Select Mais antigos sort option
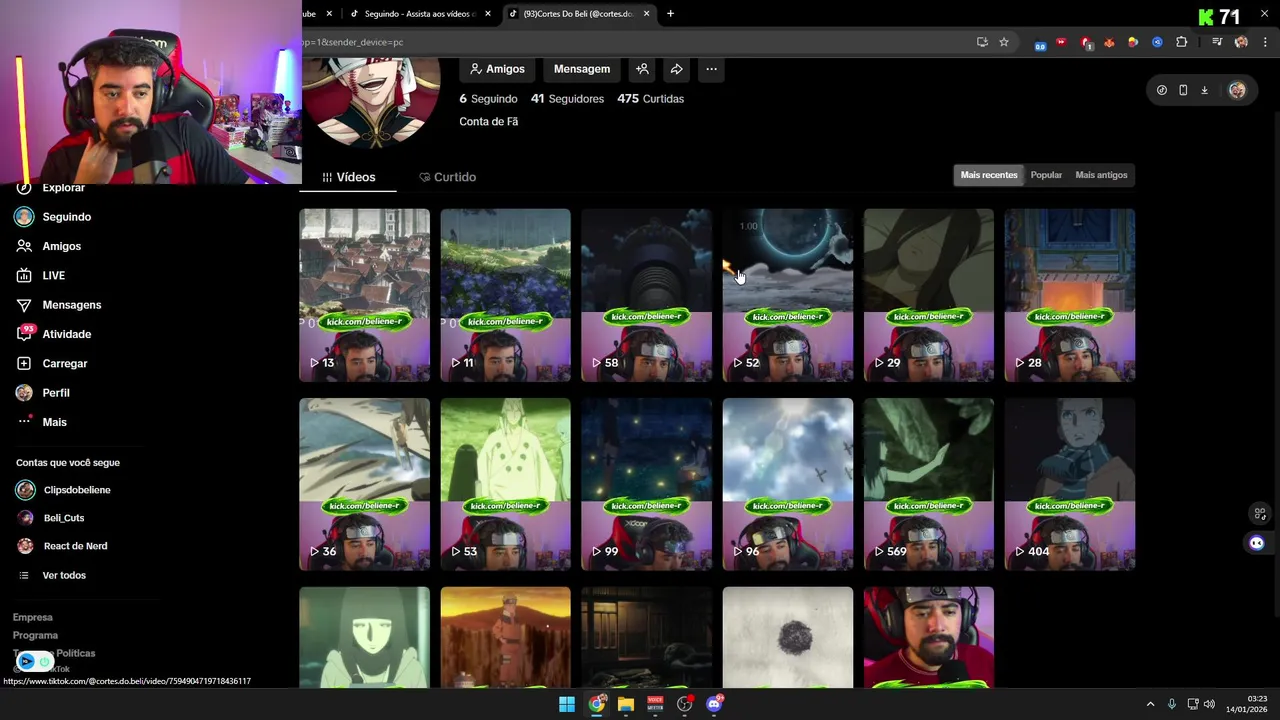The image size is (1280, 720). (1101, 175)
